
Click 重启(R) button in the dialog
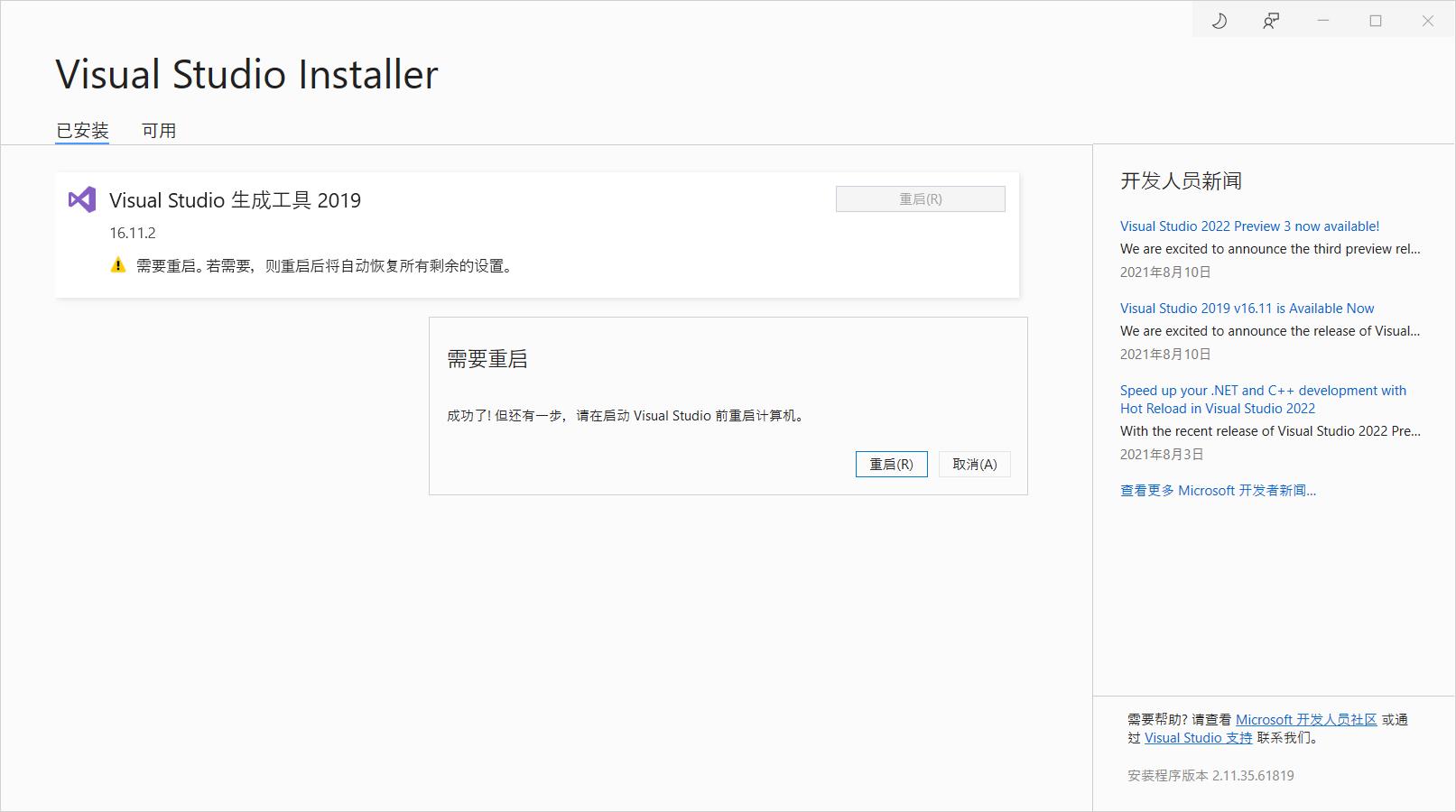[x=891, y=464]
